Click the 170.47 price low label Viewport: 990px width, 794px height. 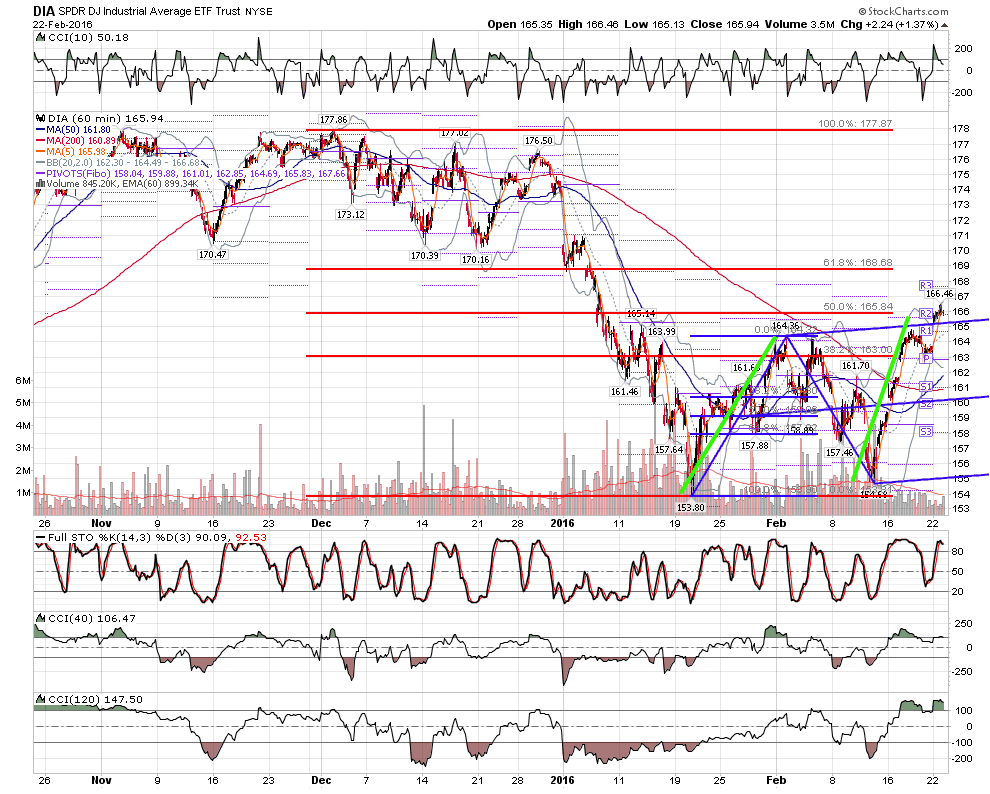coord(212,255)
